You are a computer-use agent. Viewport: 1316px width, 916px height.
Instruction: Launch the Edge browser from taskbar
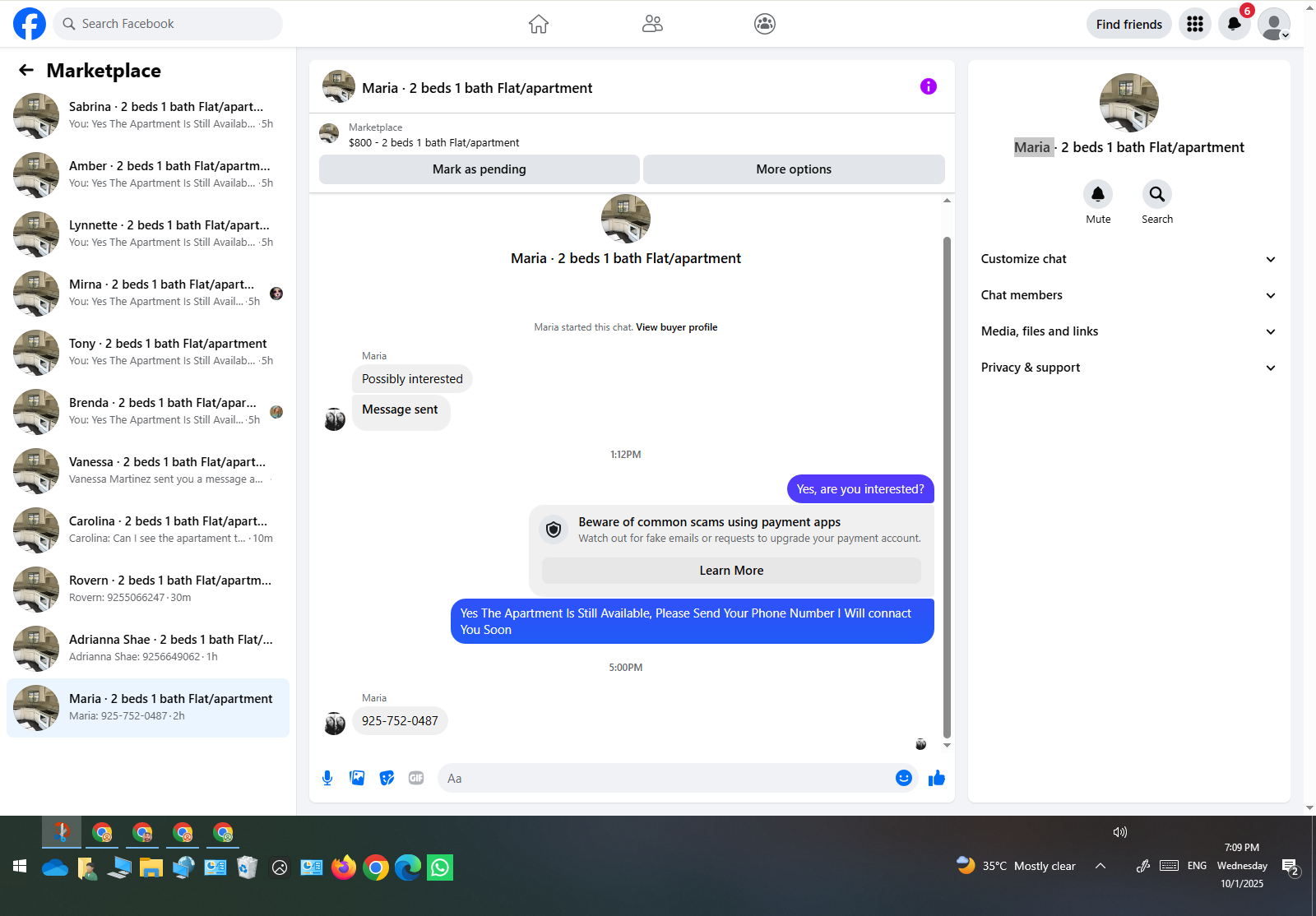click(408, 867)
